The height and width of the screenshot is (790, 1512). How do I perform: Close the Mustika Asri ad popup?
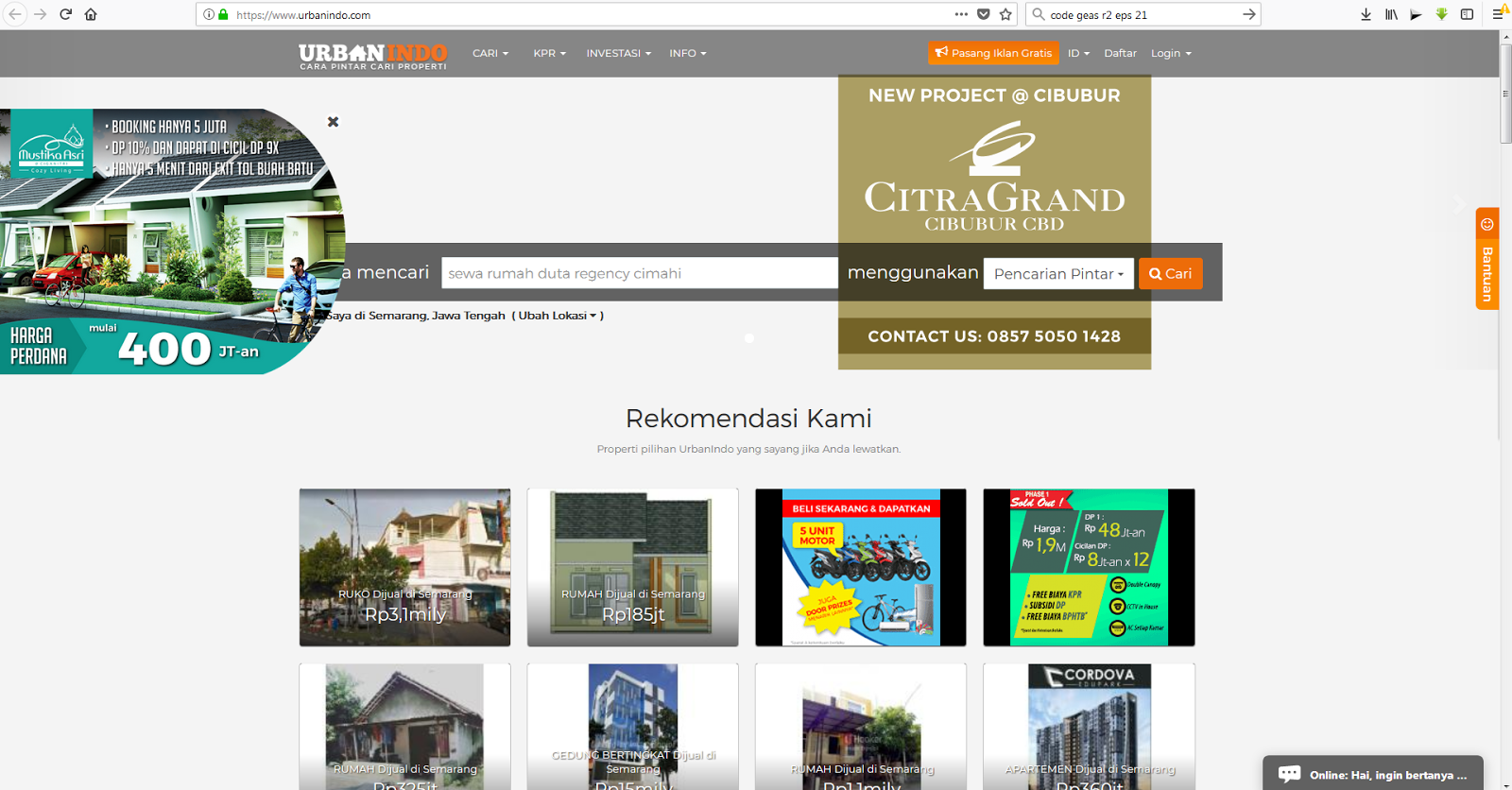pyautogui.click(x=333, y=122)
